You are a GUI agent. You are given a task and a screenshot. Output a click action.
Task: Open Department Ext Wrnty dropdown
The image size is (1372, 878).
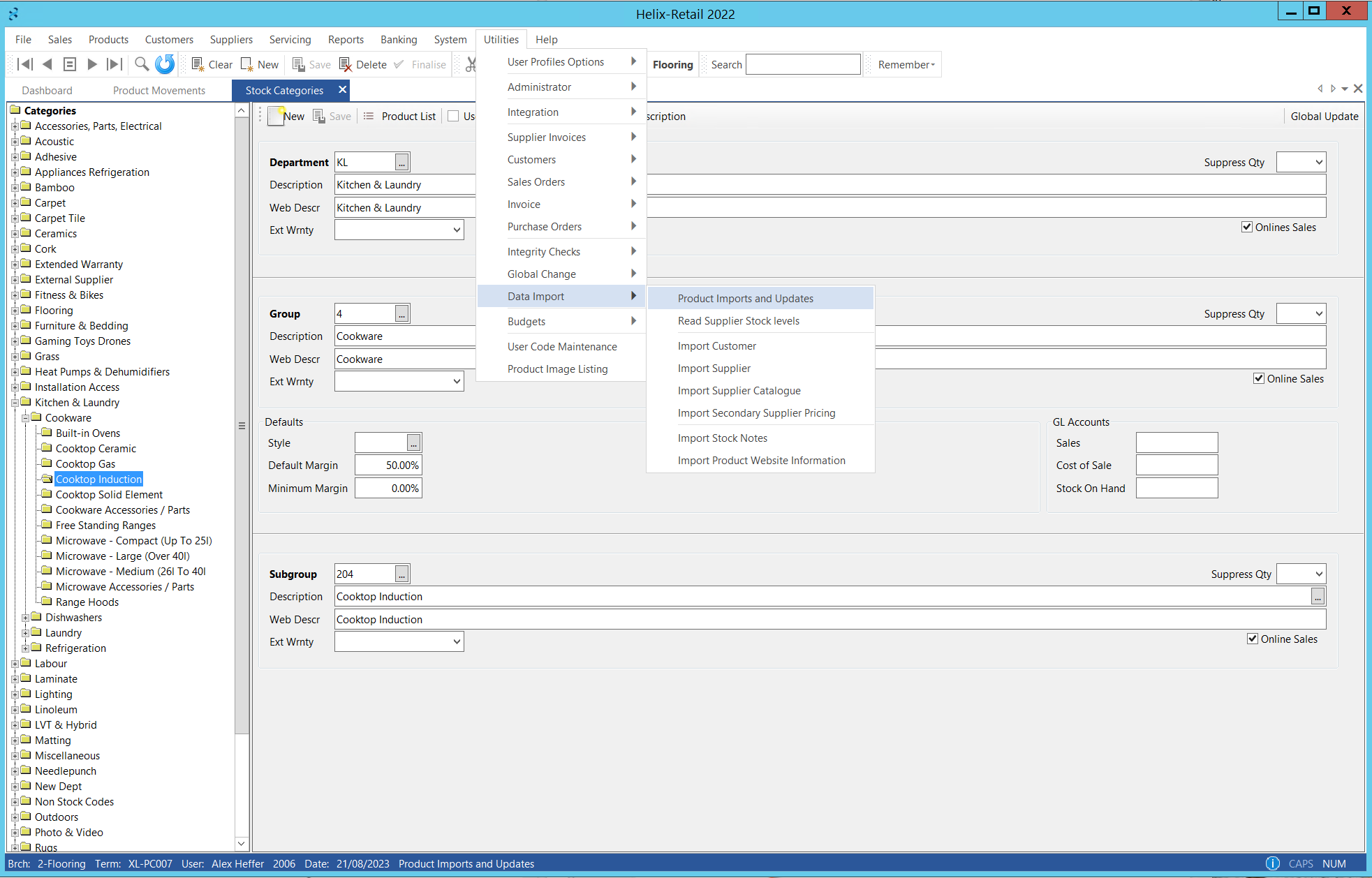click(456, 230)
